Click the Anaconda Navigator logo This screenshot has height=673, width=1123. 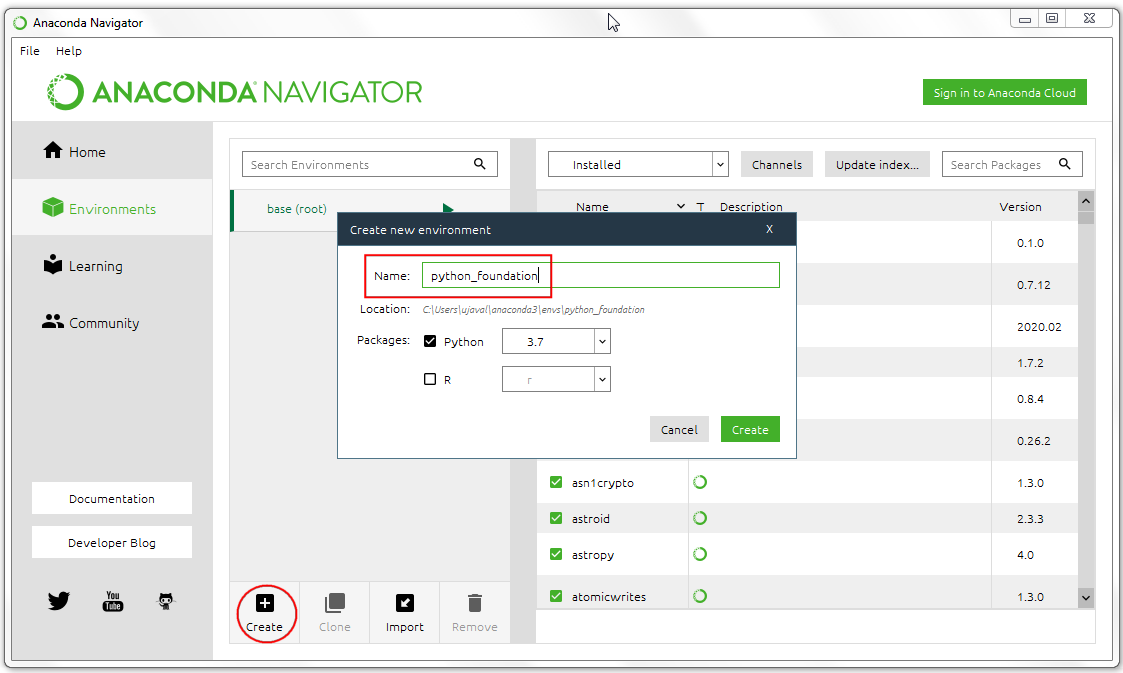(234, 92)
